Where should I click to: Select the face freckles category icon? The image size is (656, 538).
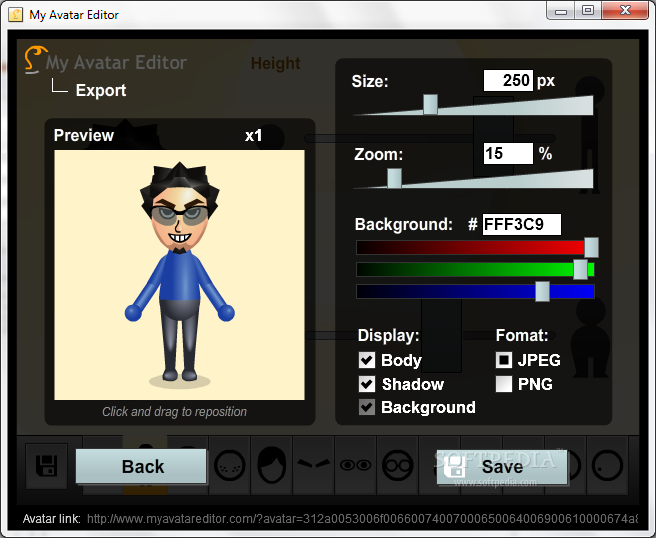point(230,465)
